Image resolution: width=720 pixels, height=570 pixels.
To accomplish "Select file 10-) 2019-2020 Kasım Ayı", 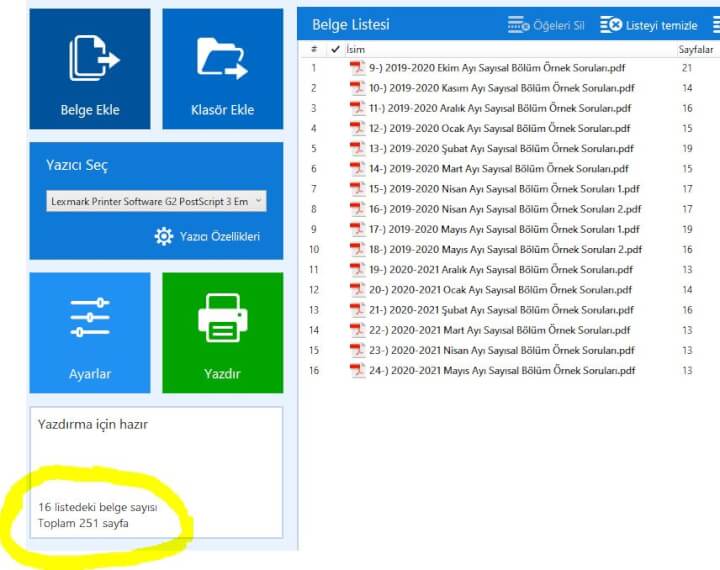I will tap(501, 88).
